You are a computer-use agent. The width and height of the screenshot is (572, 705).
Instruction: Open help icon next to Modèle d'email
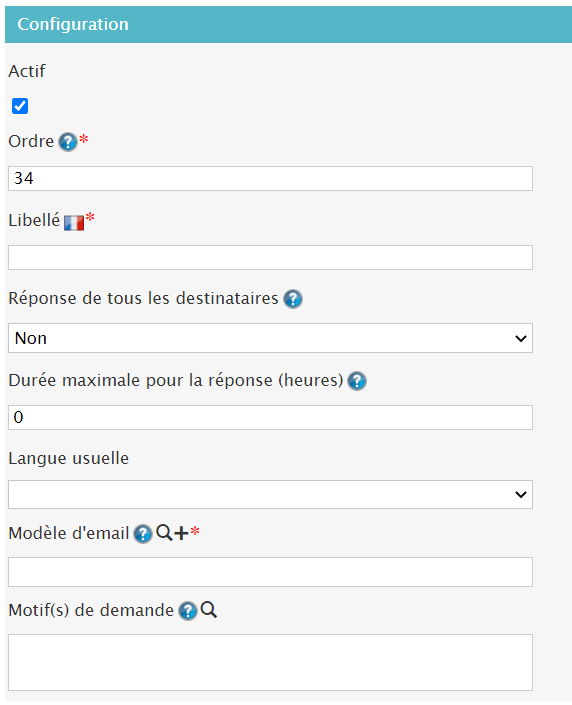[x=143, y=534]
